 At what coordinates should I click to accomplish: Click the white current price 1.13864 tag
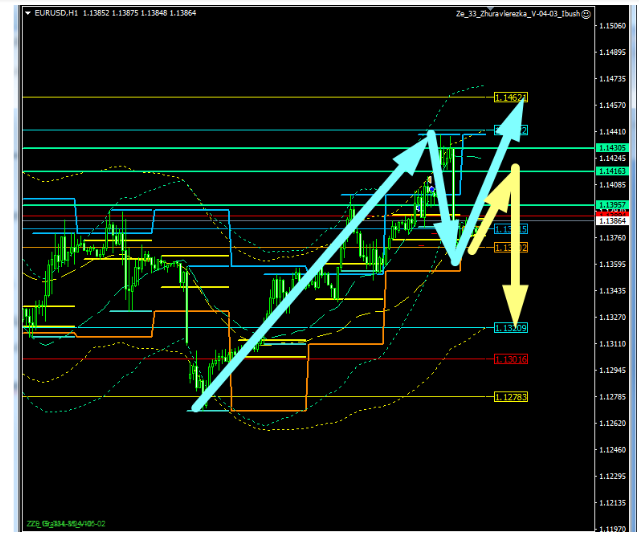(612, 221)
